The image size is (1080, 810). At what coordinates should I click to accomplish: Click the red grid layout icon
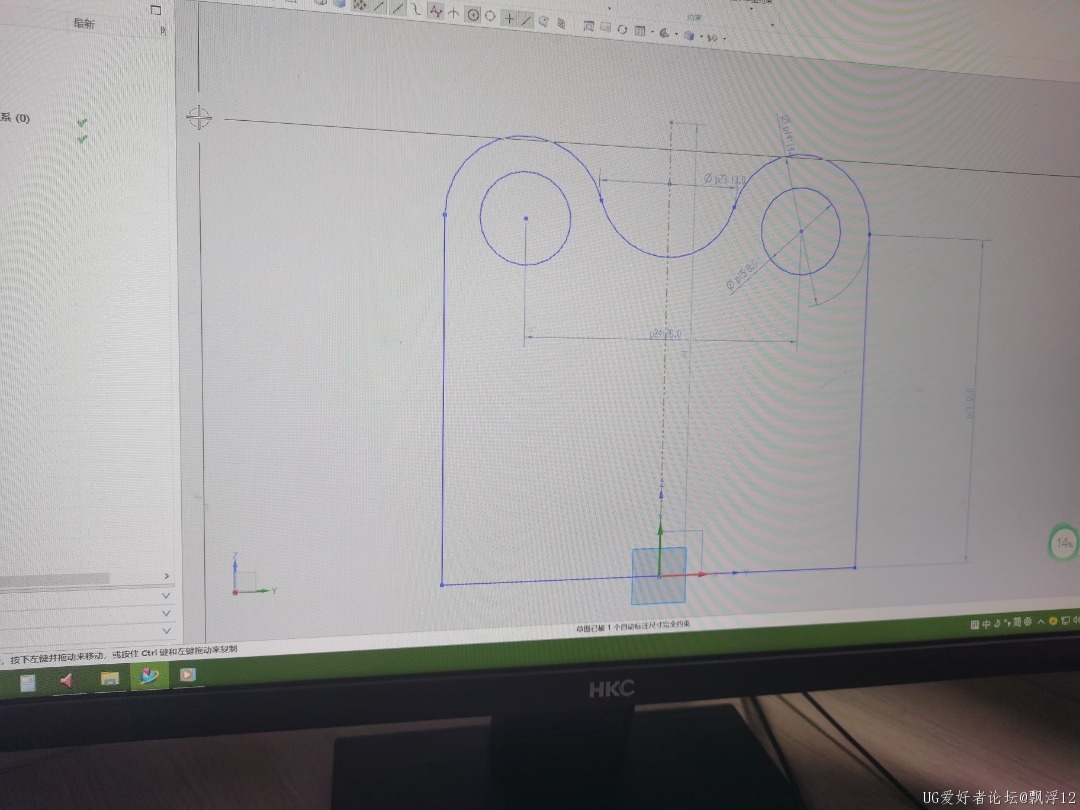(x=640, y=31)
